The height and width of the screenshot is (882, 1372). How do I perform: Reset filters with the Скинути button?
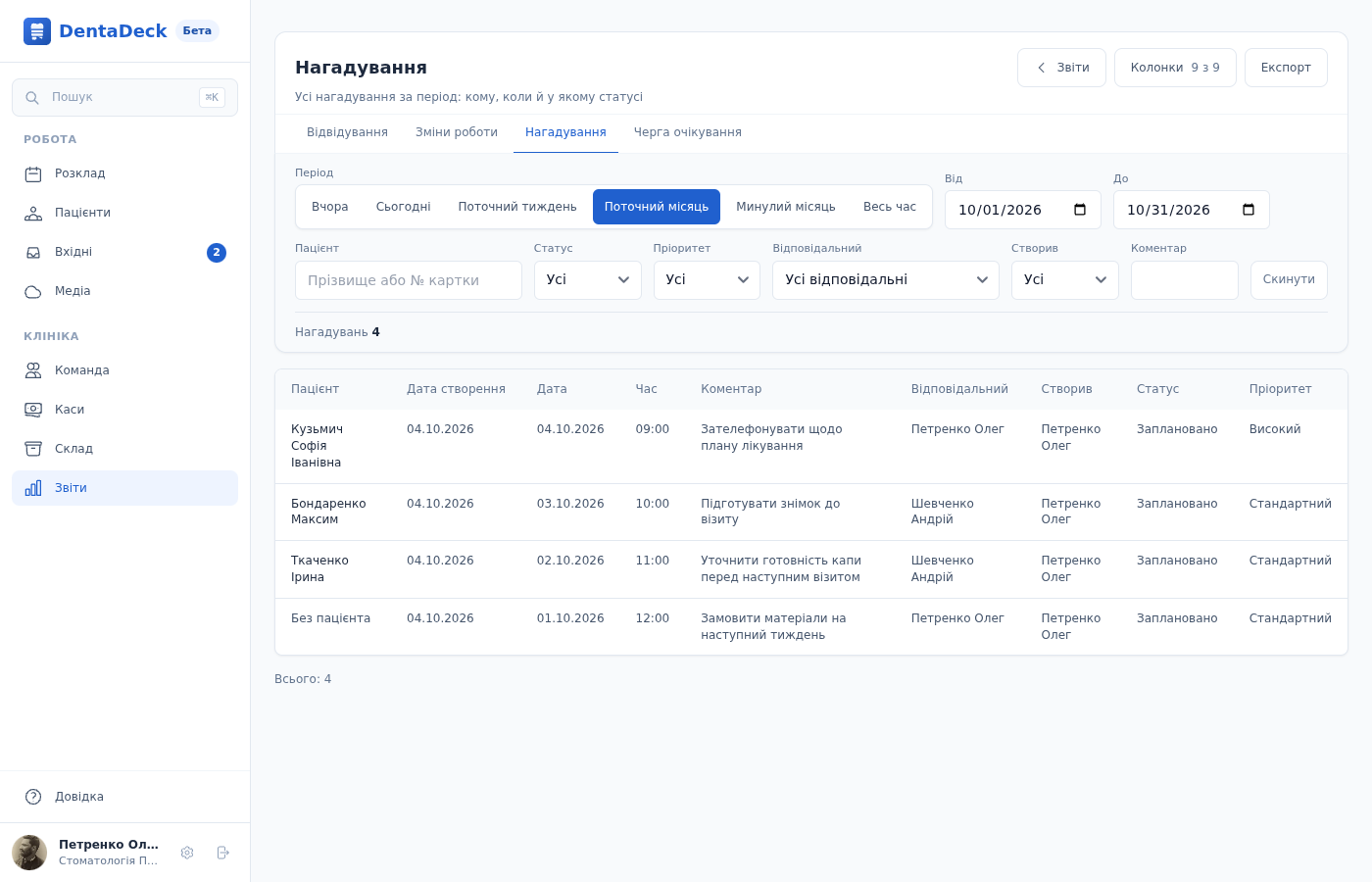point(1289,280)
